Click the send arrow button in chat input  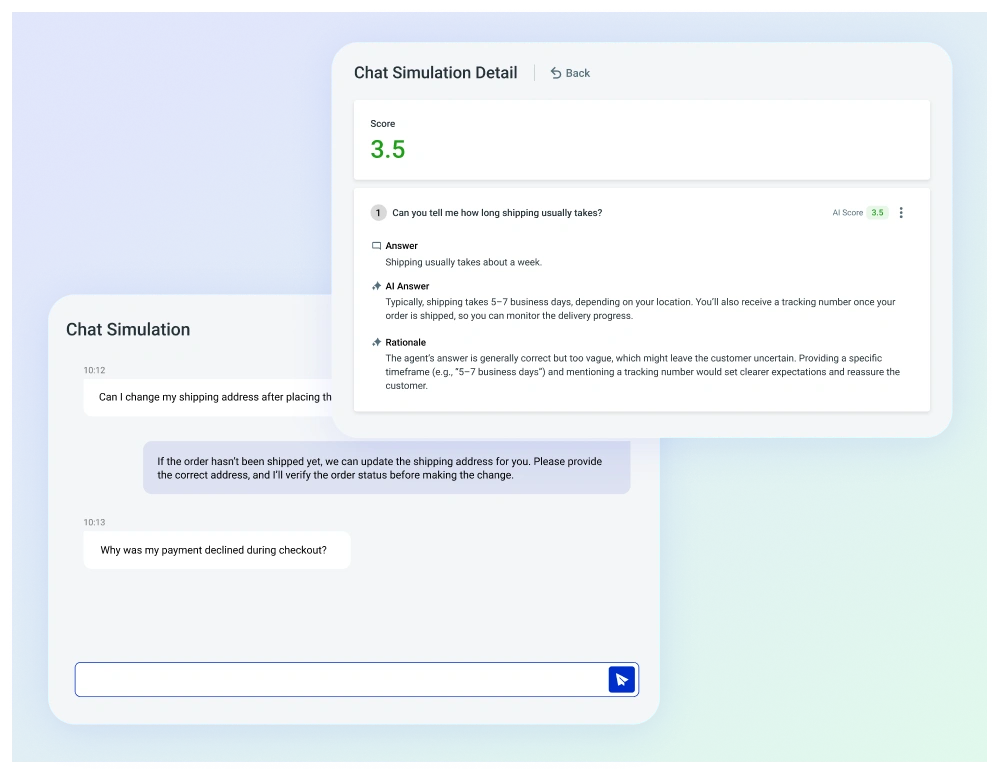click(621, 679)
